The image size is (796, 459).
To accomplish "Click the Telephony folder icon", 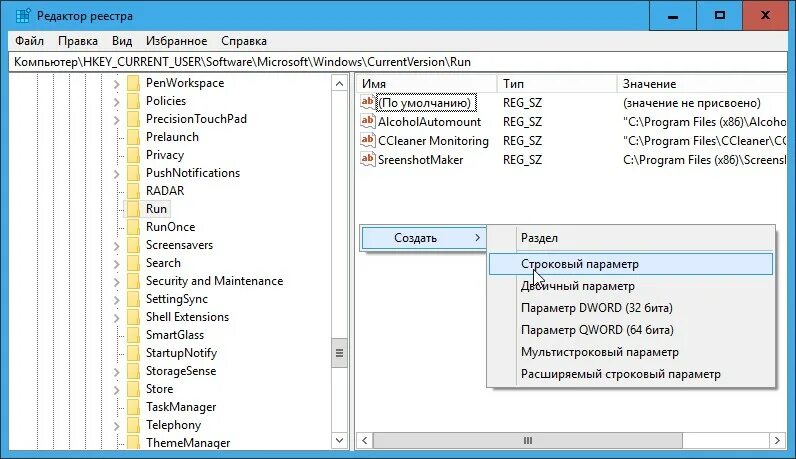I will [x=134, y=425].
